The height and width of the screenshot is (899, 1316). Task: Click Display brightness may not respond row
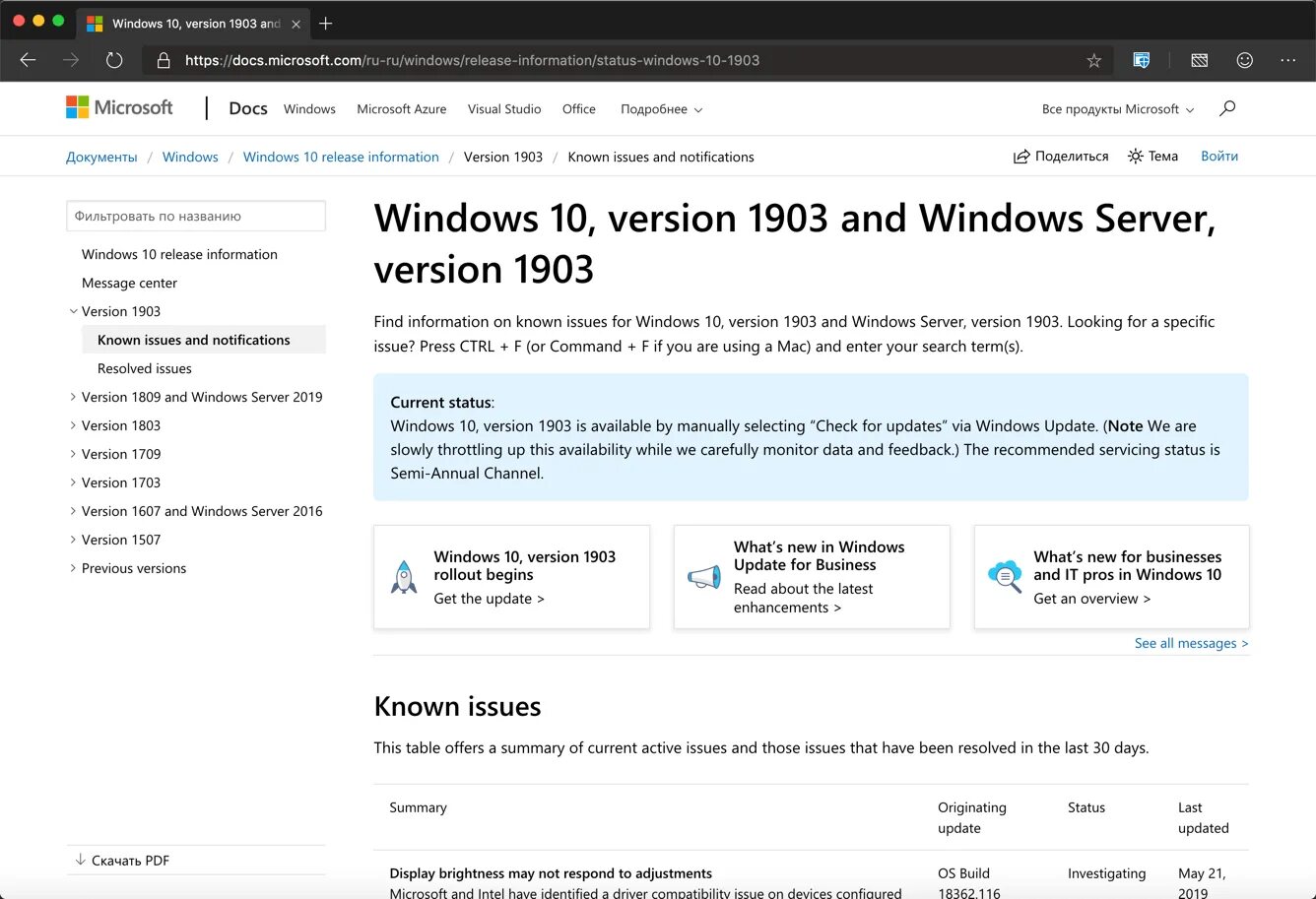tap(551, 873)
